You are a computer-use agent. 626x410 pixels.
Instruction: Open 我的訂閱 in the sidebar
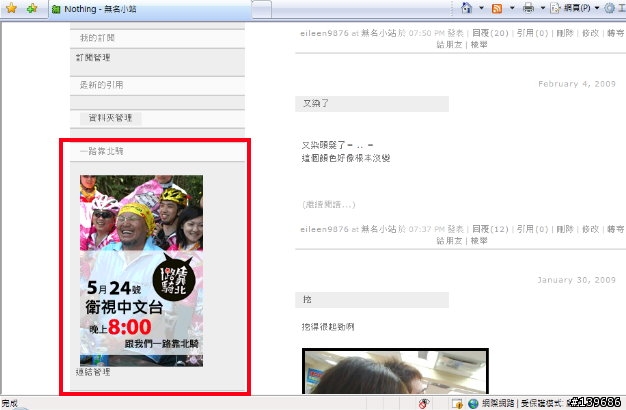pos(97,38)
